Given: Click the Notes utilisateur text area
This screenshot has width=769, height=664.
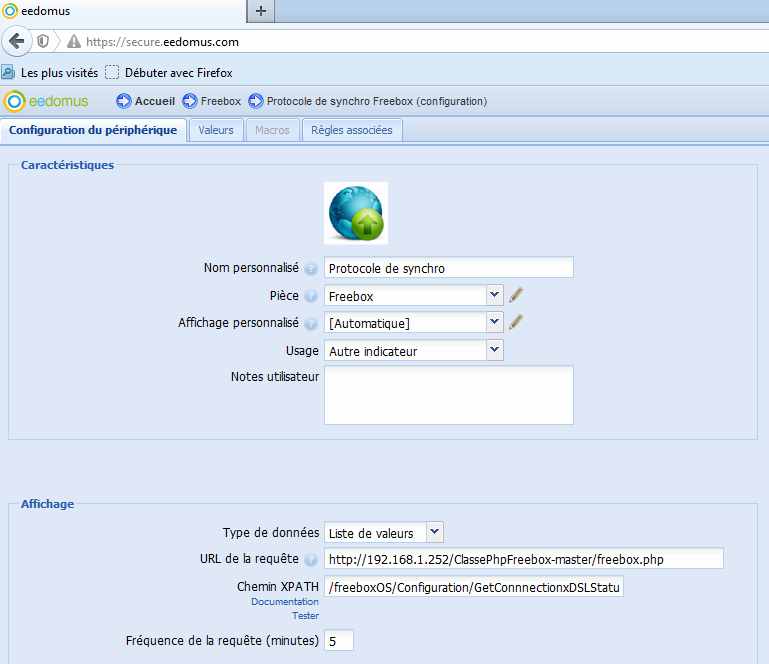Looking at the screenshot, I should point(449,395).
